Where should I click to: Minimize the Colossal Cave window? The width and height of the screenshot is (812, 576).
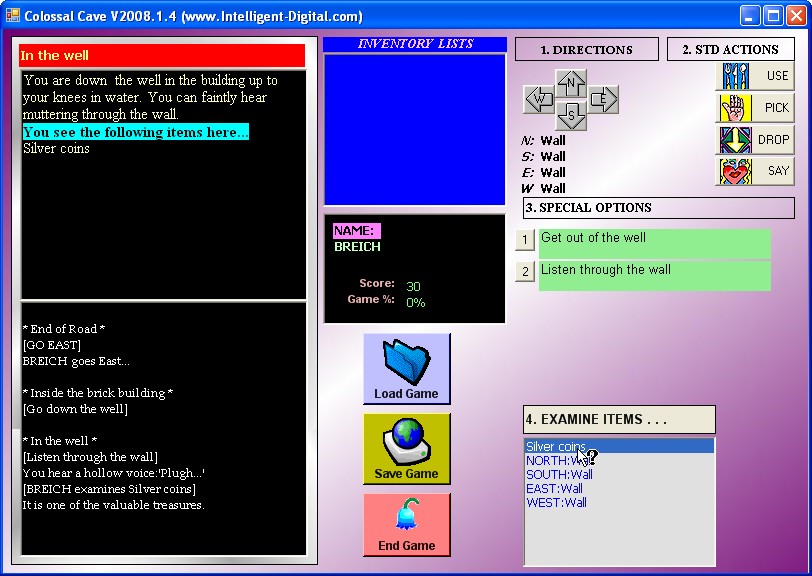click(749, 16)
